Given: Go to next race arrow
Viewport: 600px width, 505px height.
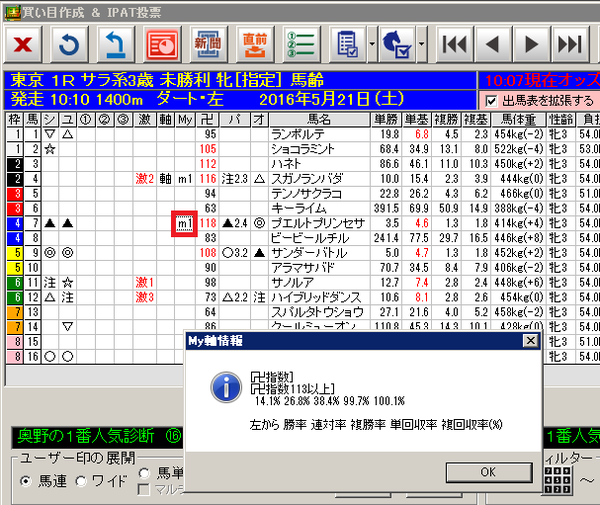Looking at the screenshot, I should coord(532,44).
